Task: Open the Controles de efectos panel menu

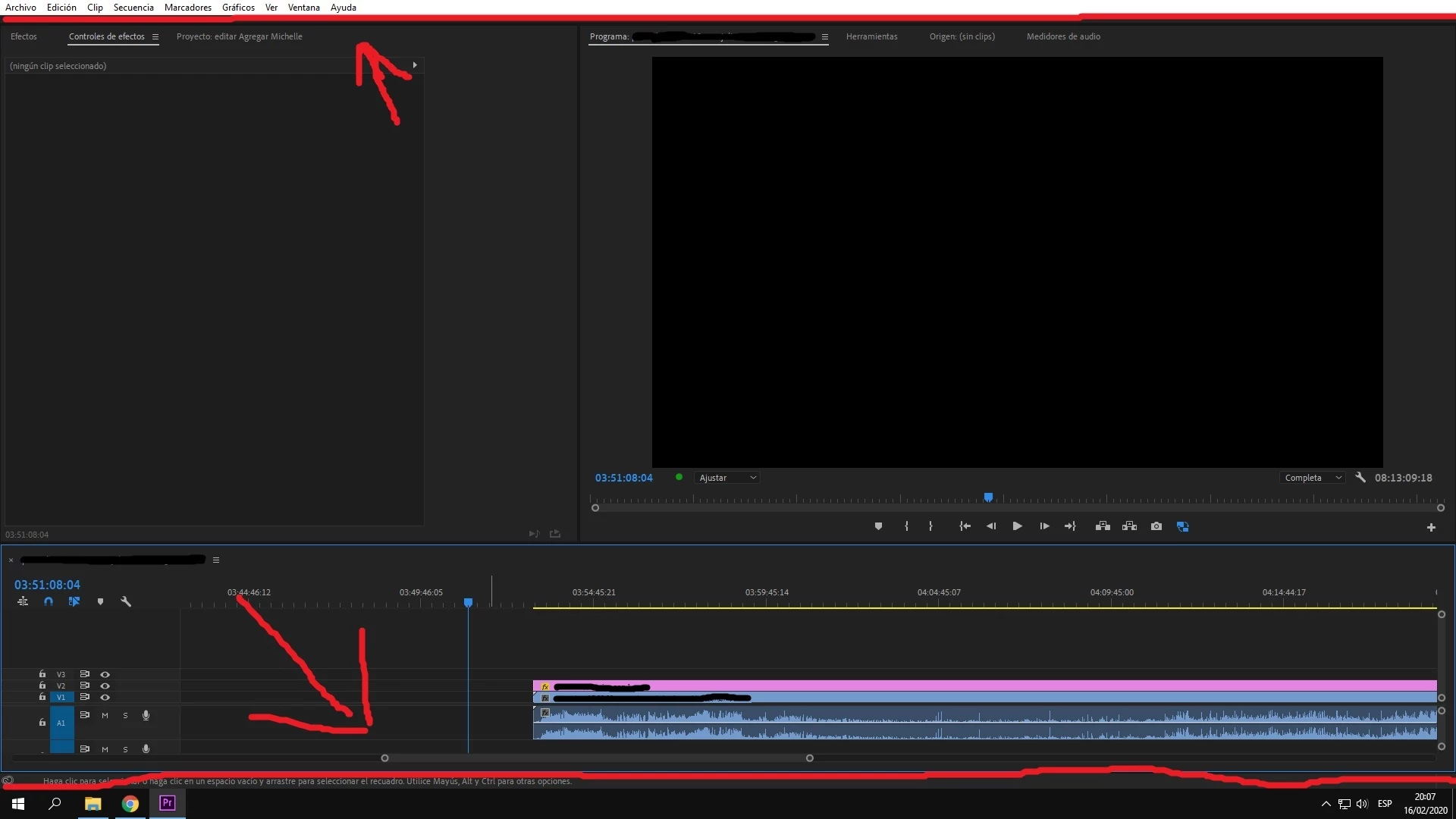Action: tap(155, 36)
